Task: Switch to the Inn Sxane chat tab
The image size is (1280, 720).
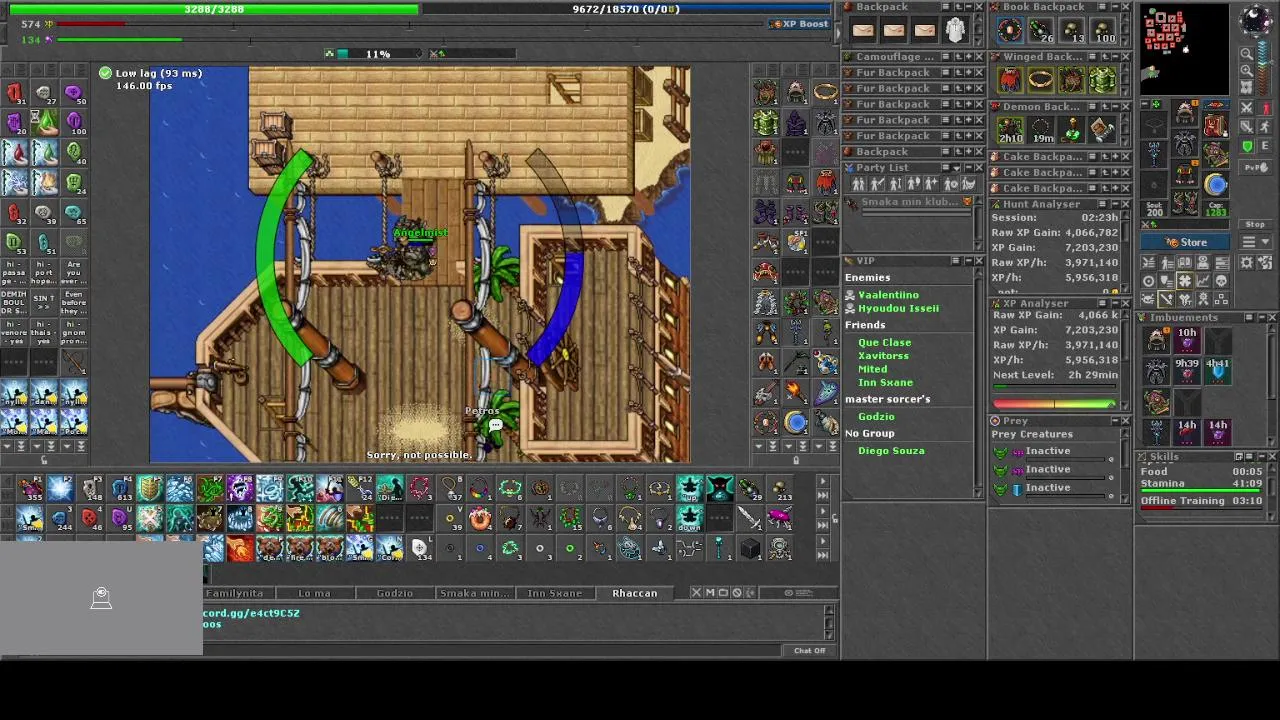Action: pos(554,593)
